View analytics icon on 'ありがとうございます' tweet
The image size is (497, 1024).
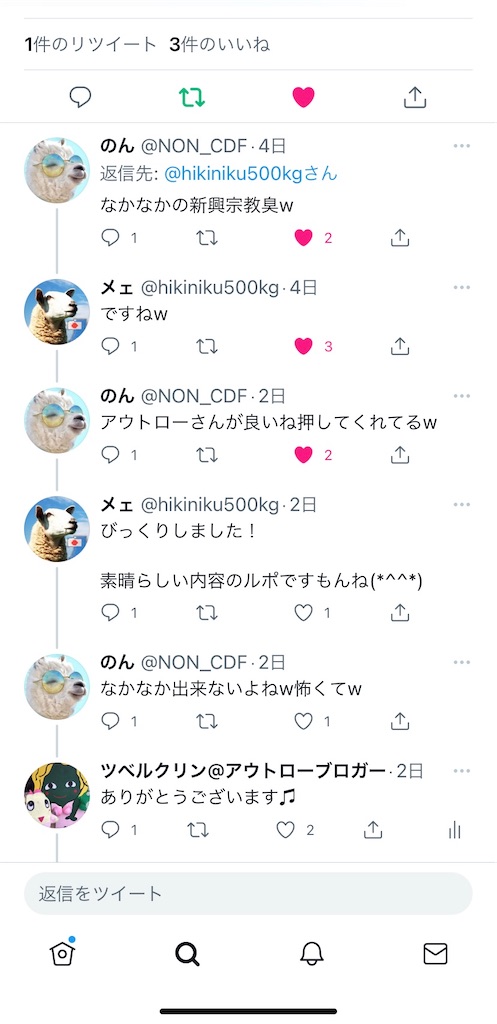[455, 830]
